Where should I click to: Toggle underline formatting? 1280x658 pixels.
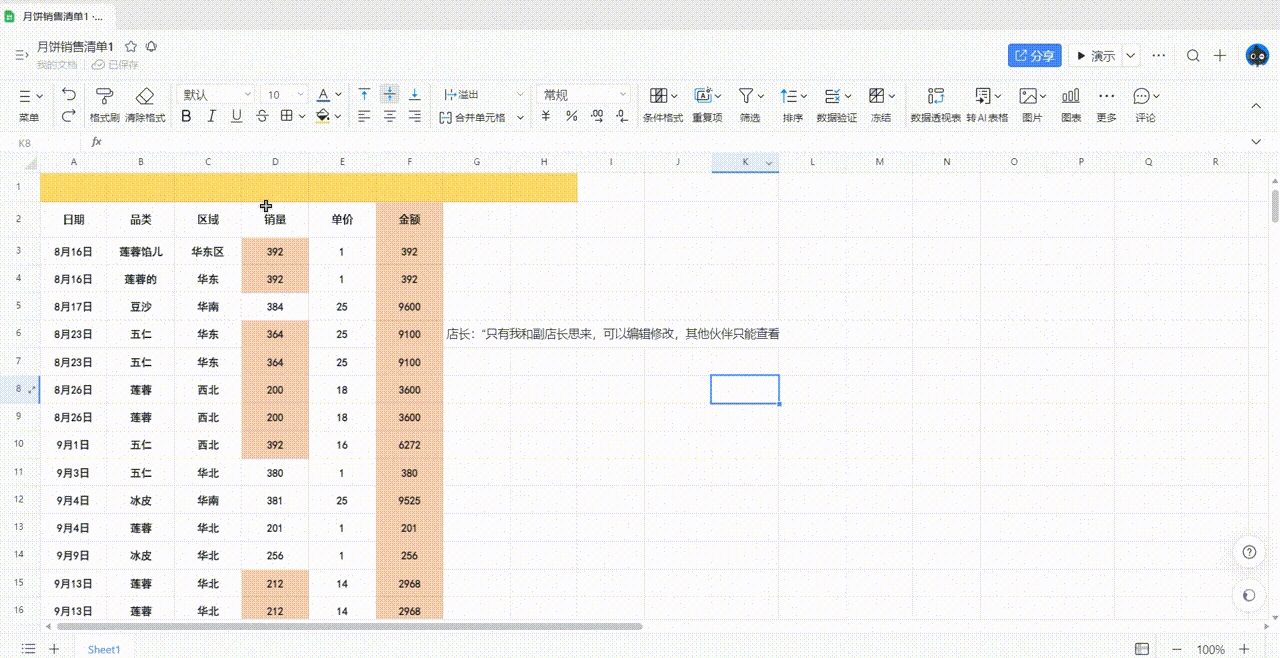[x=237, y=117]
